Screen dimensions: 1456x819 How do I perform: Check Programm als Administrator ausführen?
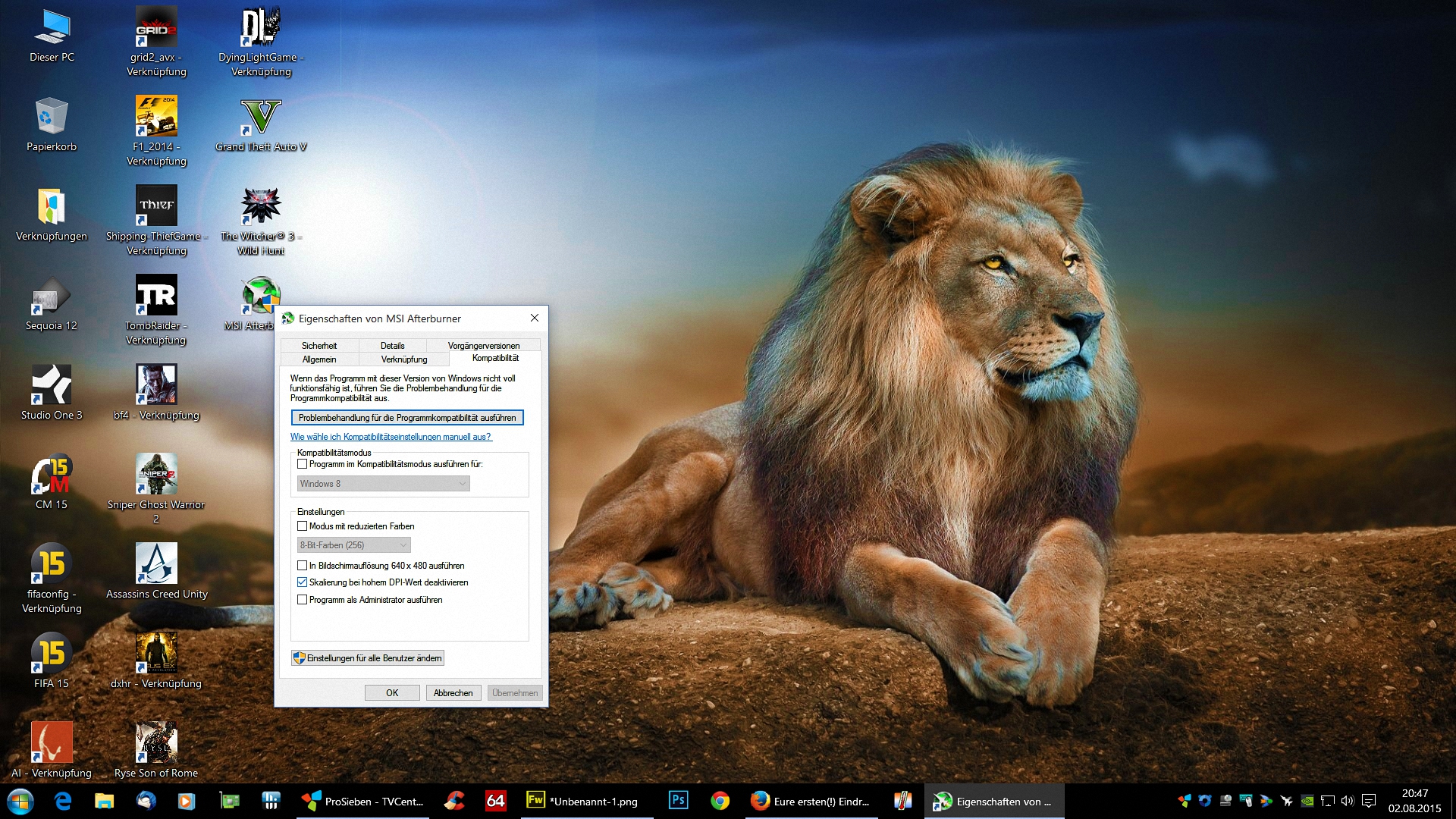303,600
